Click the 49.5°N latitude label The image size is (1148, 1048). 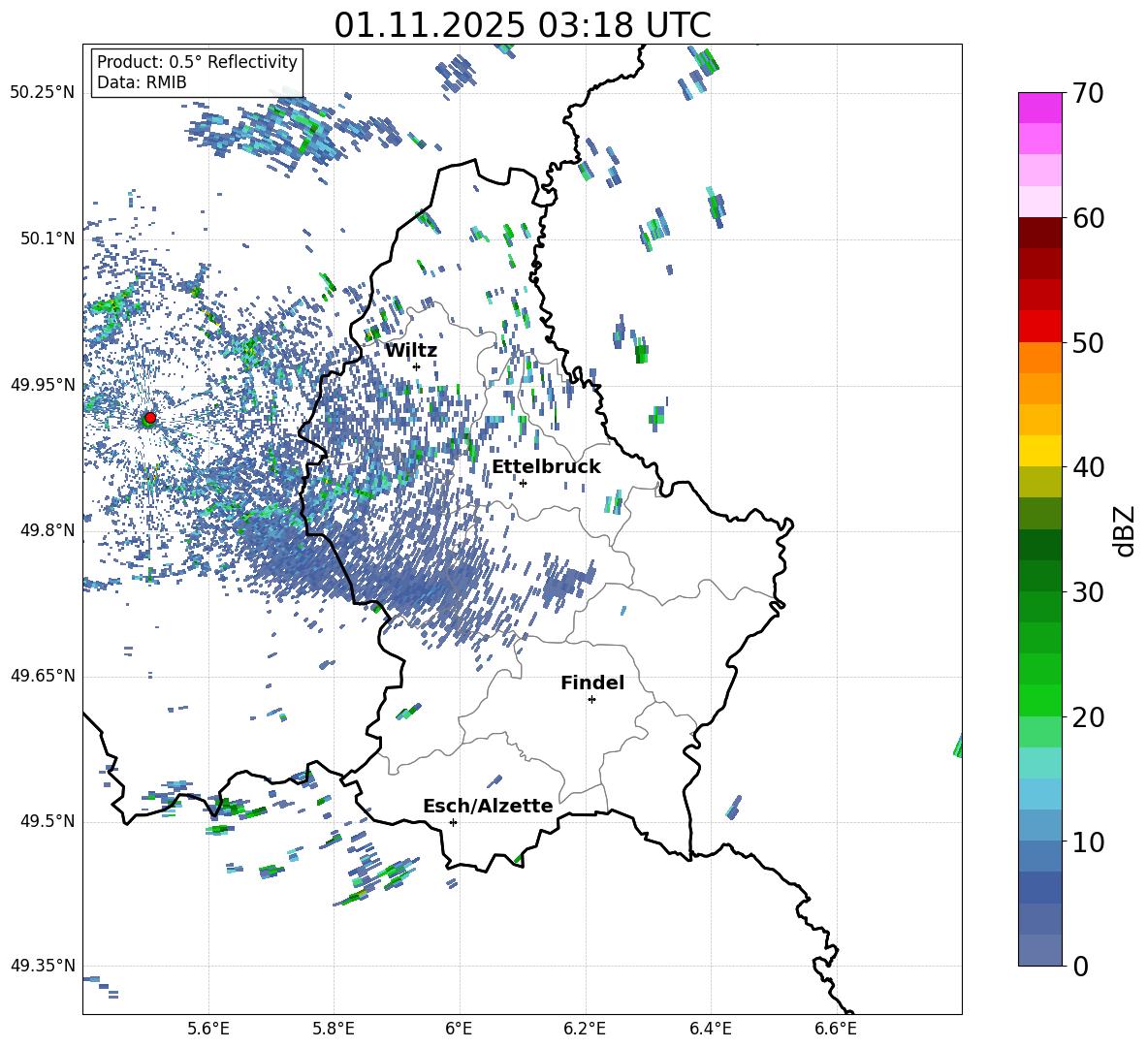[47, 821]
